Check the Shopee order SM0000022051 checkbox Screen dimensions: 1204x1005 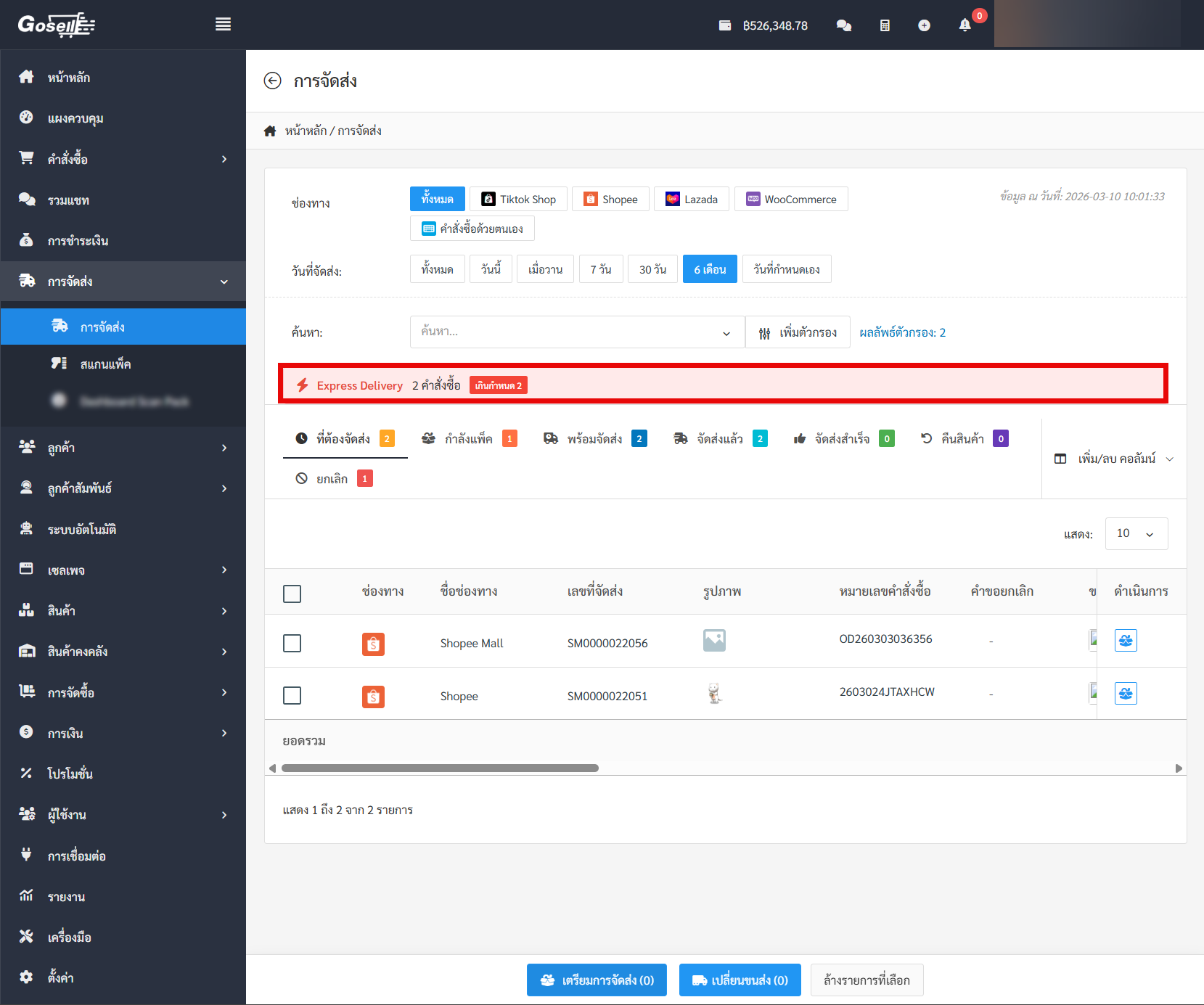(x=292, y=695)
